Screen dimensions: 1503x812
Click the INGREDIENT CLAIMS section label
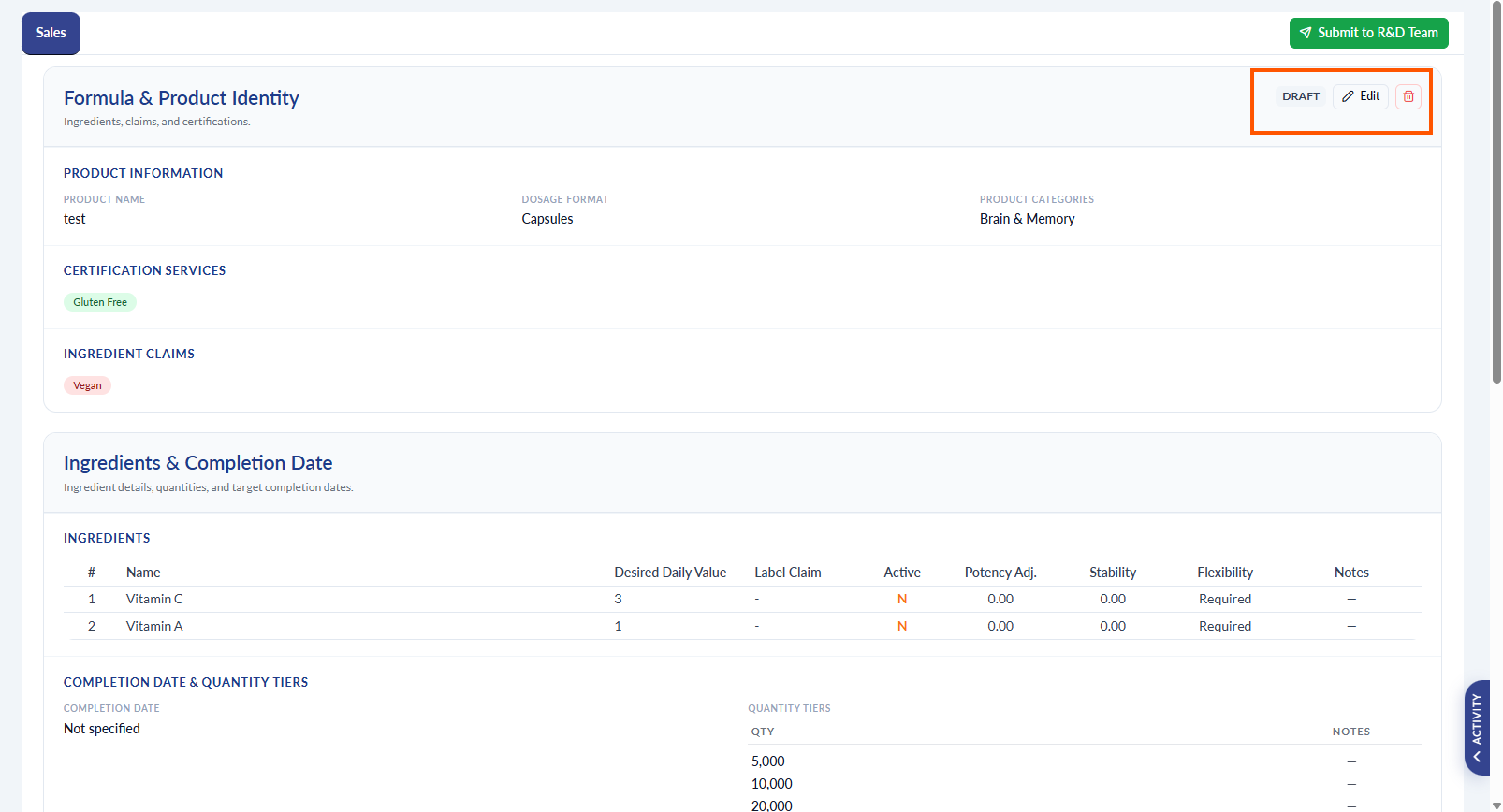coord(129,354)
